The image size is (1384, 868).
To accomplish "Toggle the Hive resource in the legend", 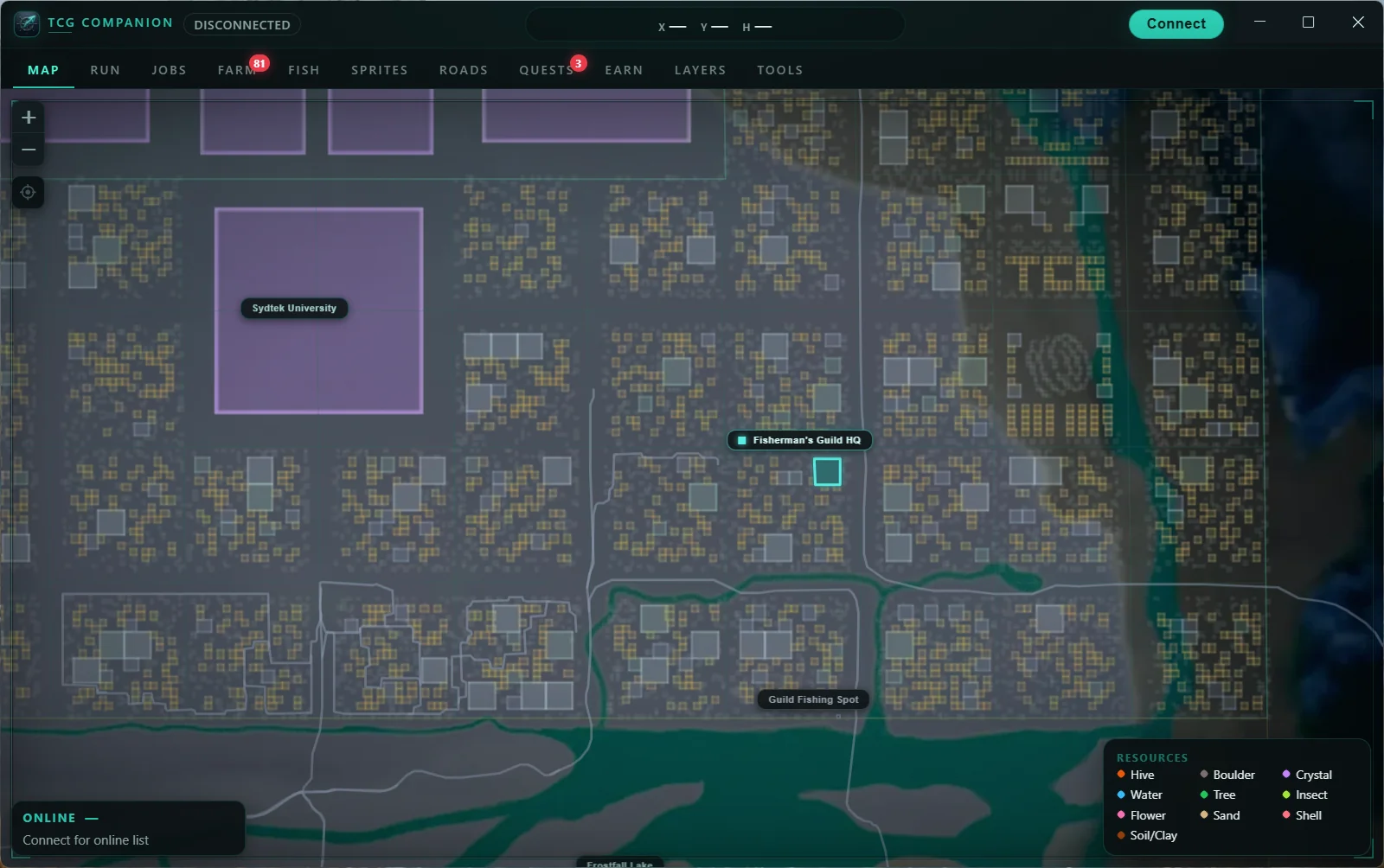I will click(x=1136, y=775).
